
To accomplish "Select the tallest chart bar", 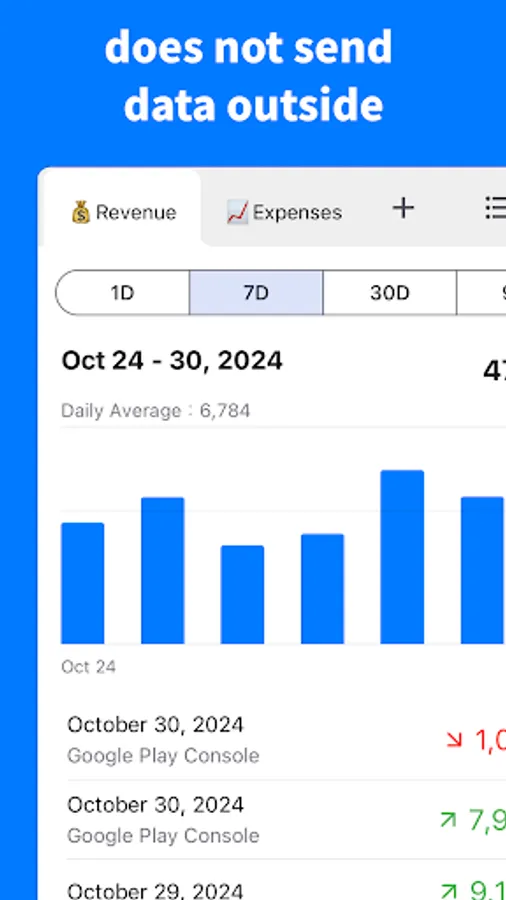I will pos(402,557).
